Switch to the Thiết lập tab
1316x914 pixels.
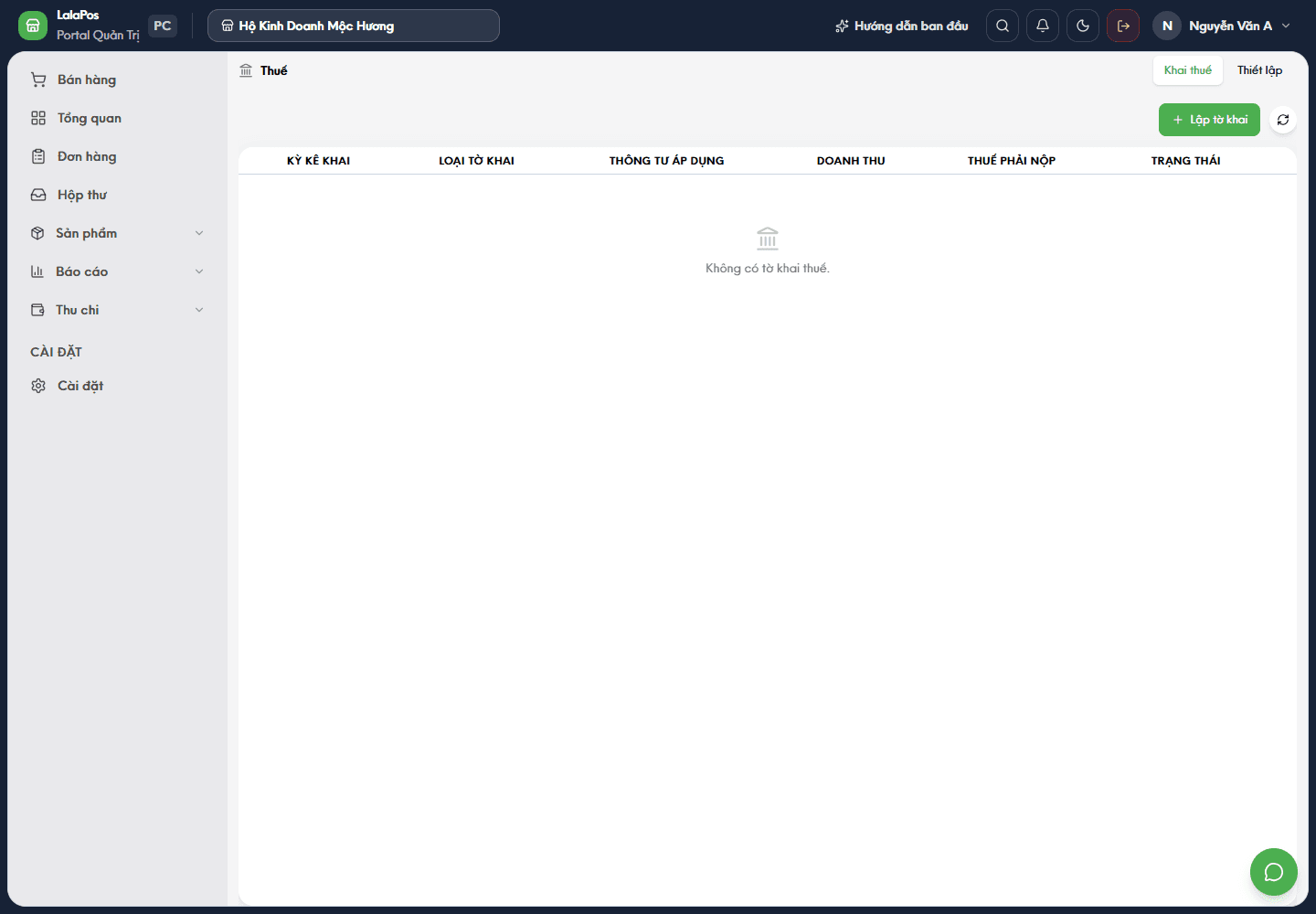(1259, 70)
